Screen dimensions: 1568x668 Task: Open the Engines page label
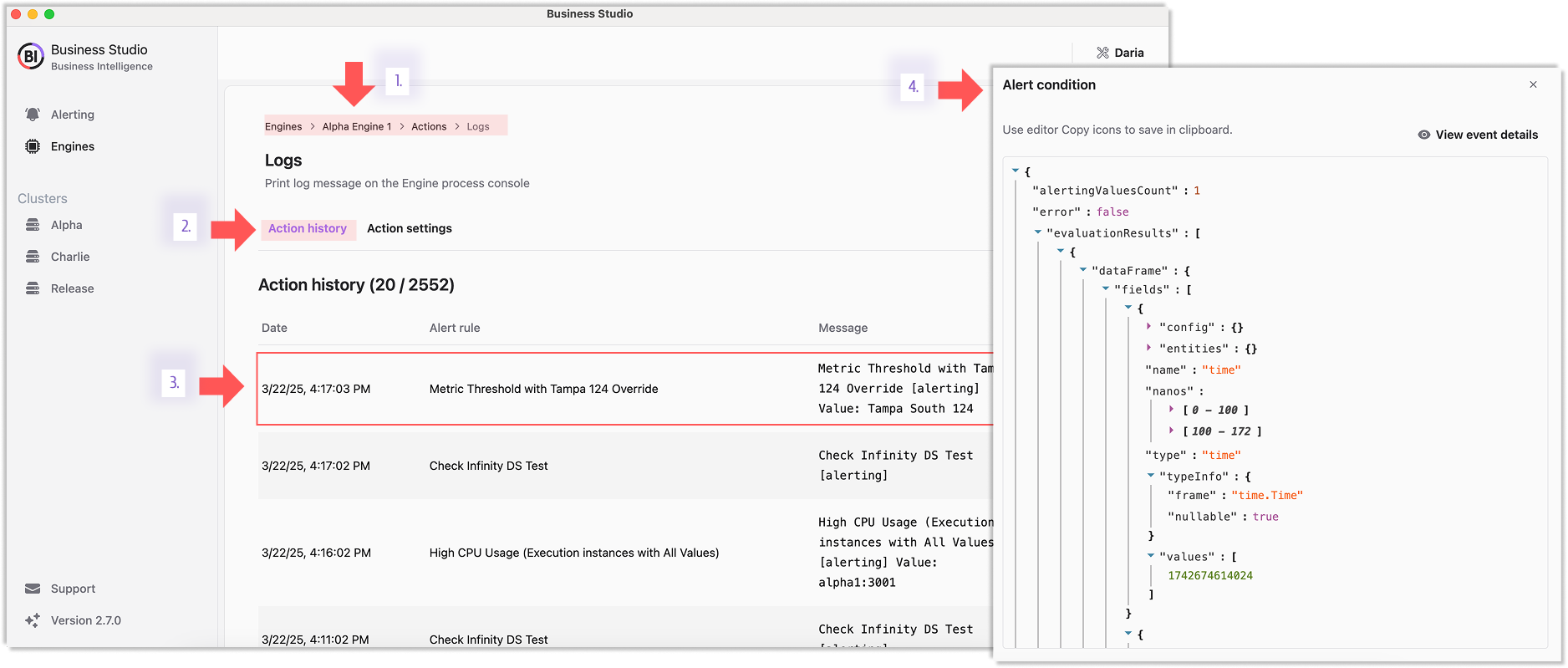tap(73, 146)
